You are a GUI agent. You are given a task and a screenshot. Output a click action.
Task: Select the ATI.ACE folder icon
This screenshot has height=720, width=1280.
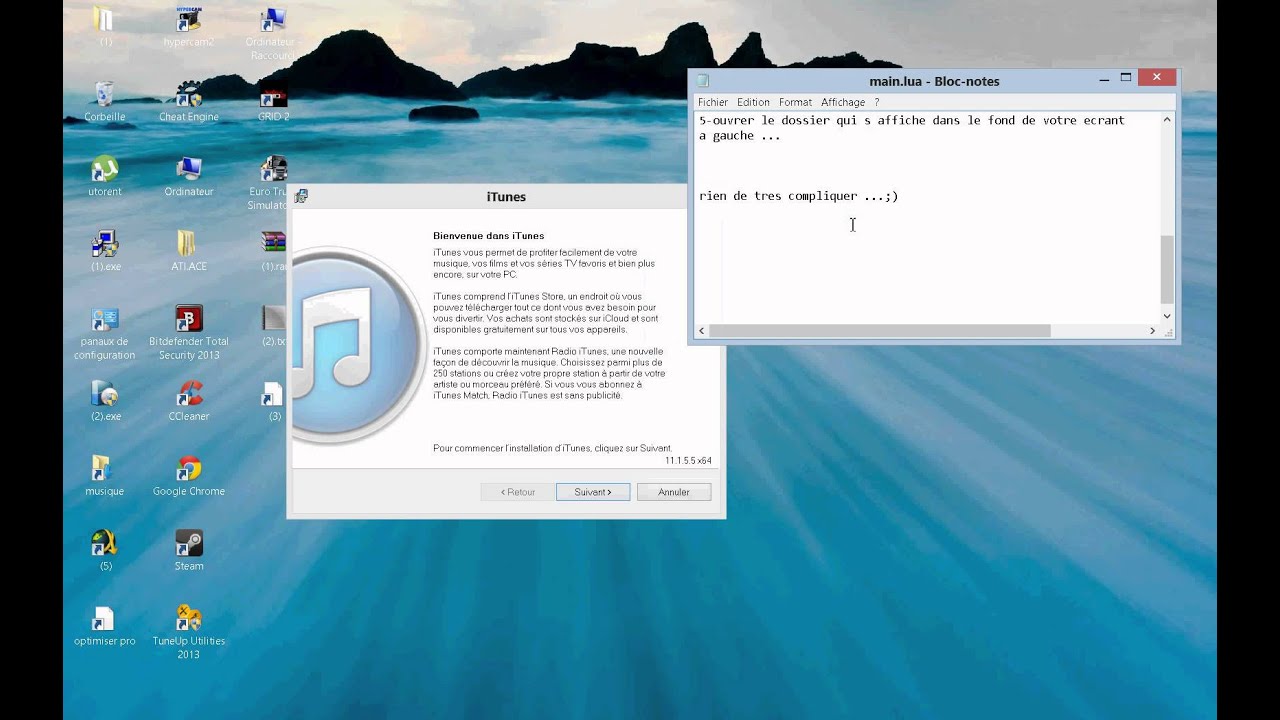click(189, 252)
